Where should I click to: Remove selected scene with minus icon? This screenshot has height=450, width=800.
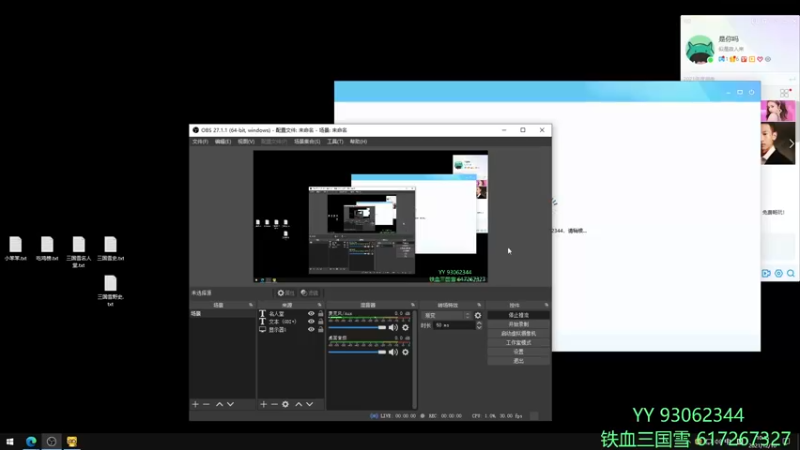click(x=206, y=404)
